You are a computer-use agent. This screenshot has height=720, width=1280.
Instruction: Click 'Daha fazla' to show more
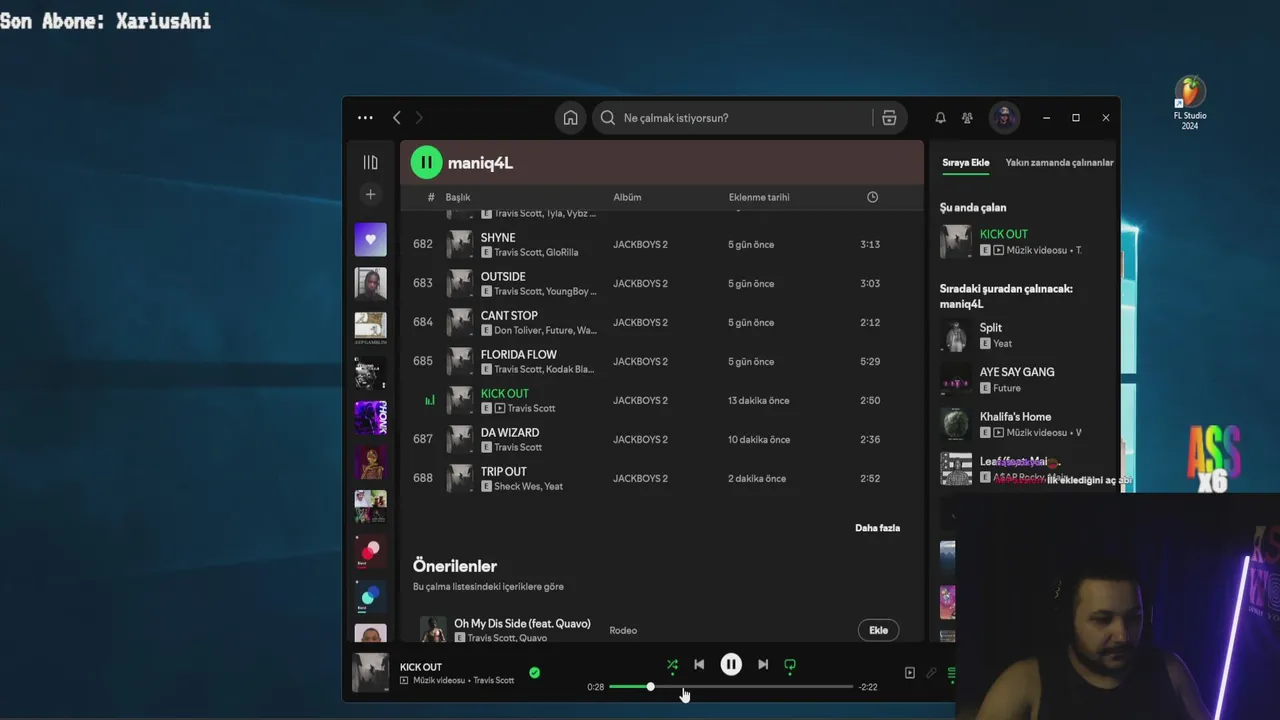tap(877, 528)
